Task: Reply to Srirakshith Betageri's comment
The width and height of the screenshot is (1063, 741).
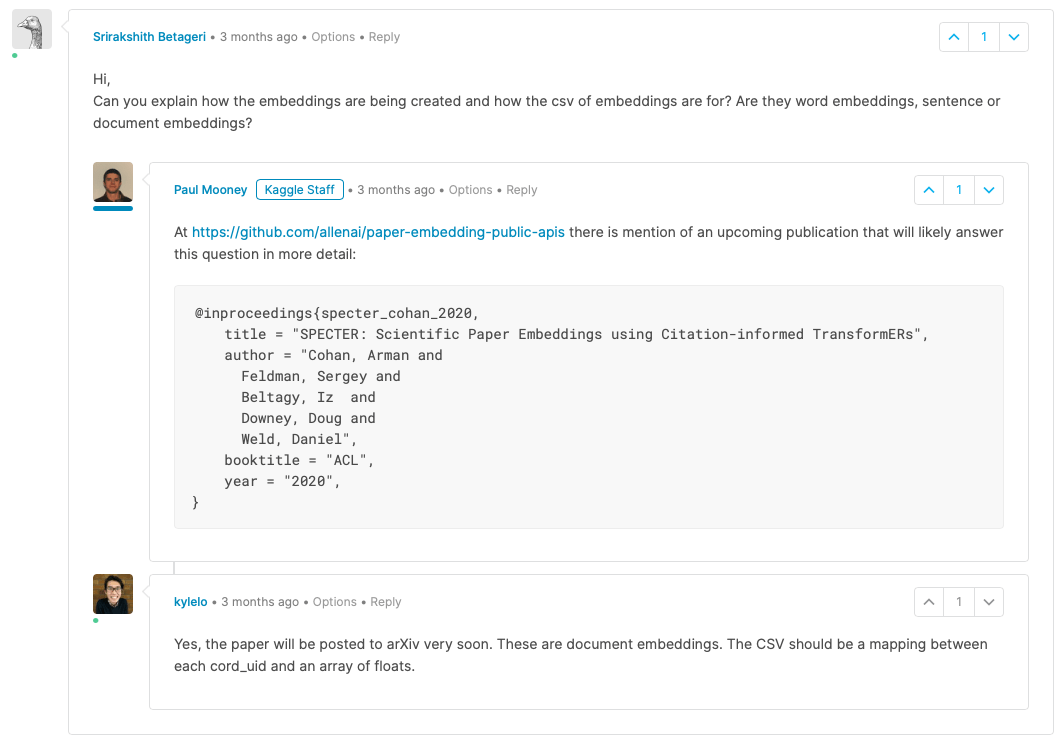Action: point(384,37)
